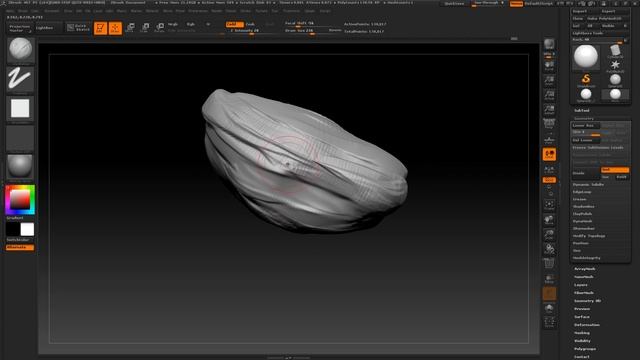Toggle the Mrgb button
Image resolution: width=640 pixels, height=360 pixels.
coord(173,24)
